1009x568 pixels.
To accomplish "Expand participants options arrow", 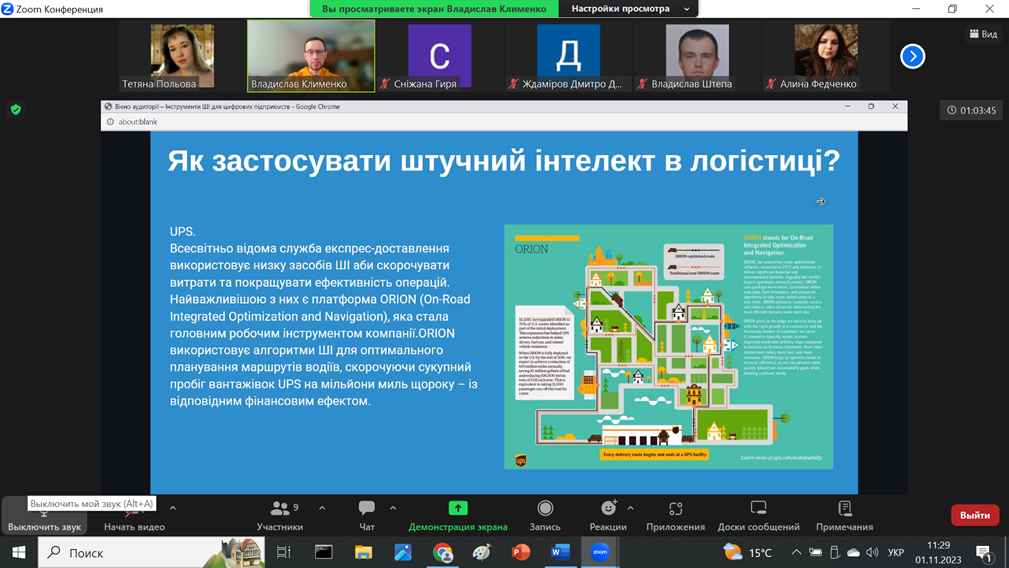I will 322,508.
